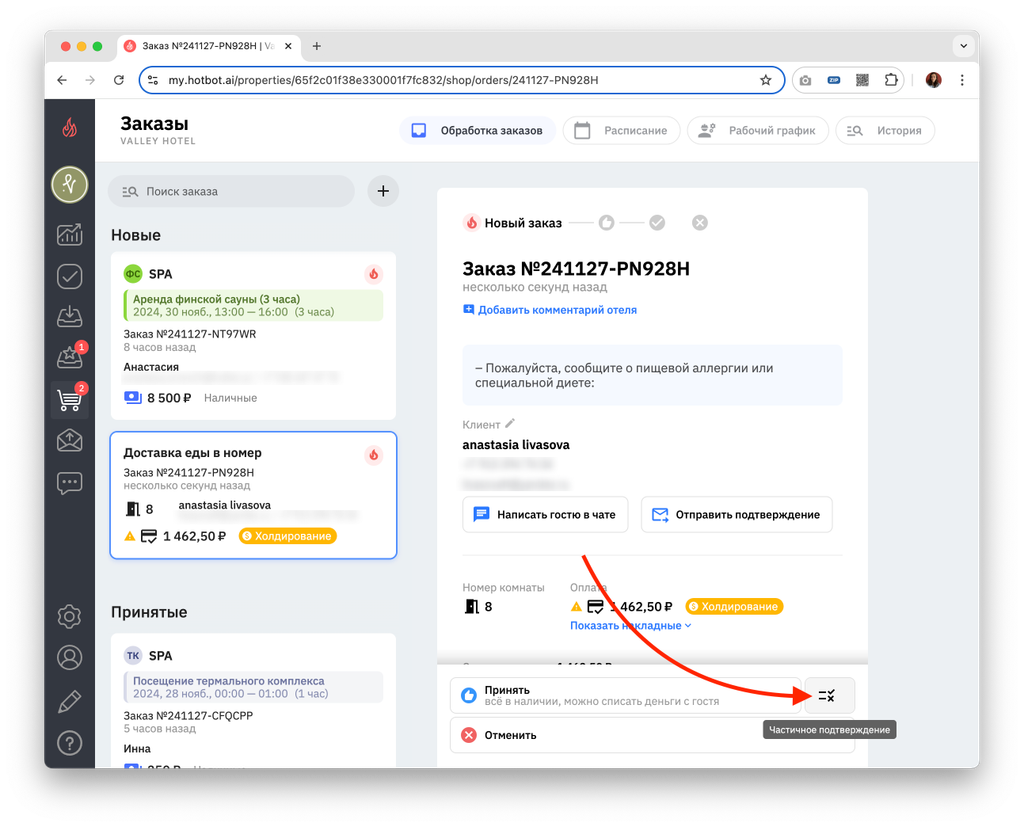The width and height of the screenshot is (1024, 827).
Task: Open the tasks checkmark icon in sidebar
Action: pos(69,276)
